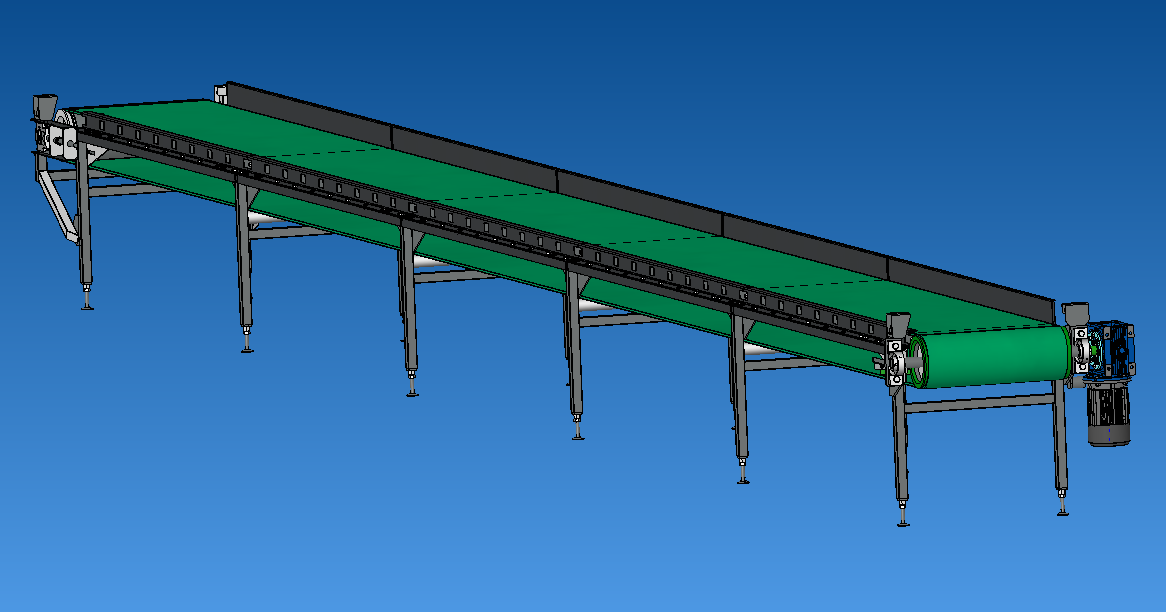Select the adjustable foot of the leftmost leg
Viewport: 1166px width, 612px height.
tap(88, 303)
